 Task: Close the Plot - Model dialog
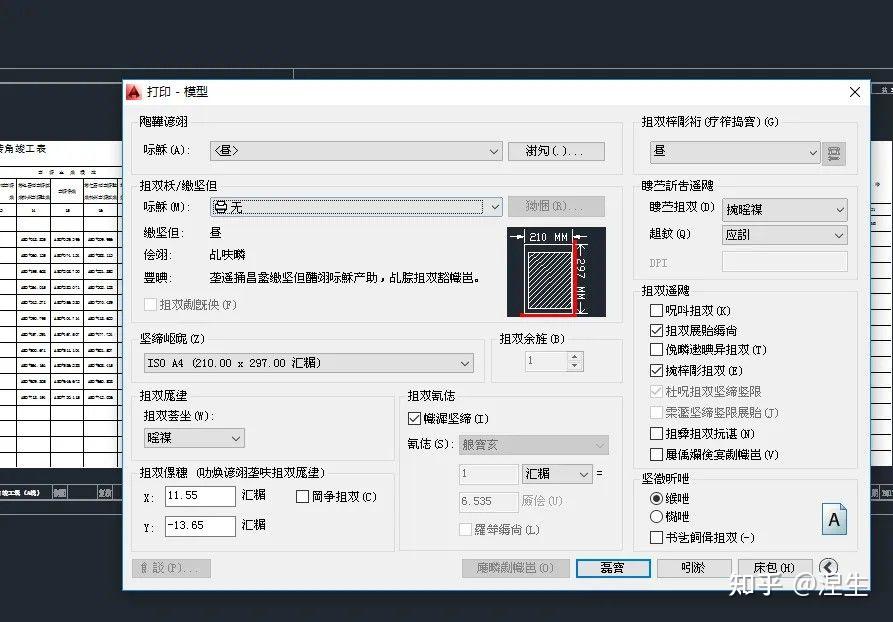coord(854,92)
